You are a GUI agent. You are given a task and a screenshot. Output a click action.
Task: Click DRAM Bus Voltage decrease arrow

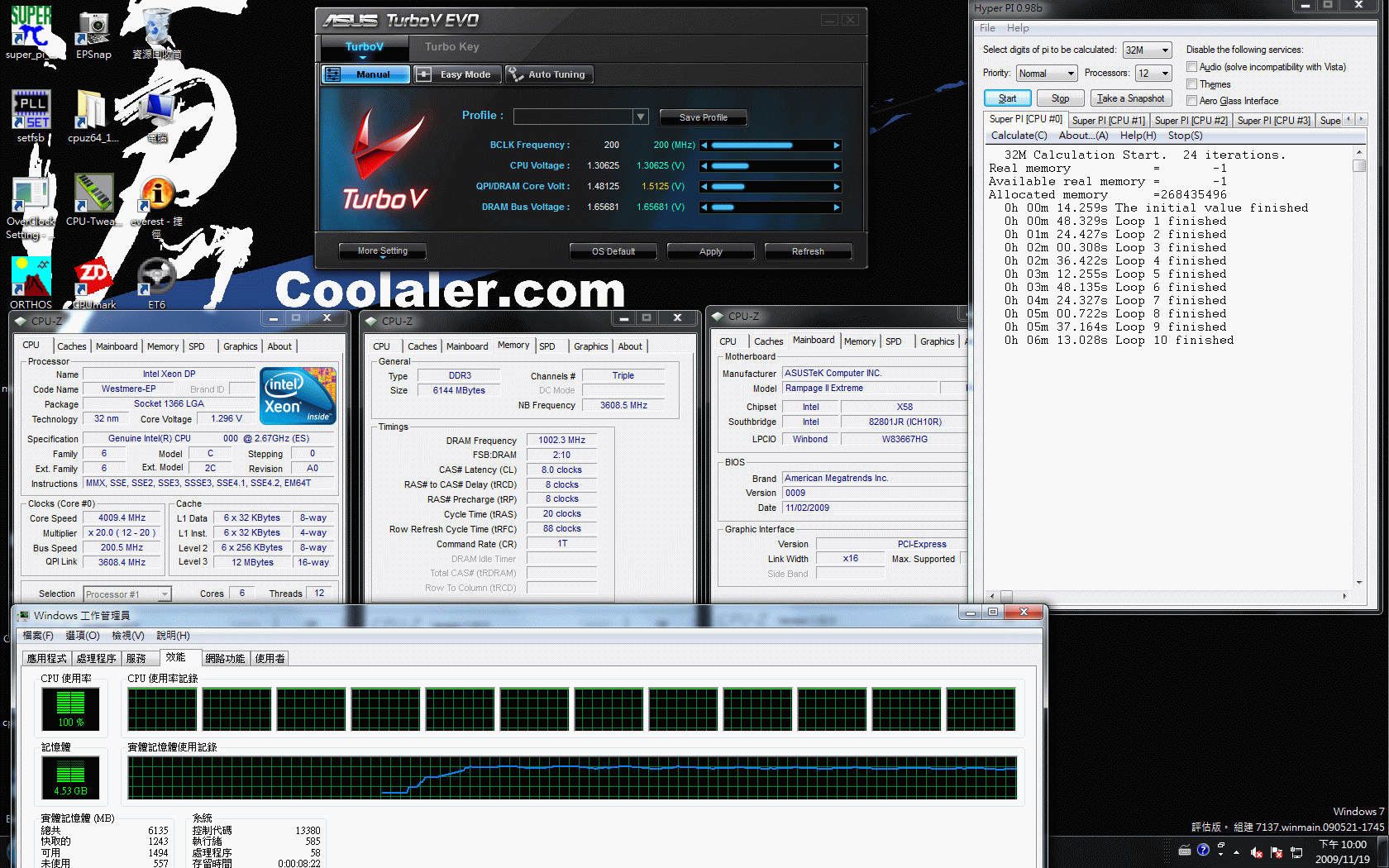tap(704, 207)
